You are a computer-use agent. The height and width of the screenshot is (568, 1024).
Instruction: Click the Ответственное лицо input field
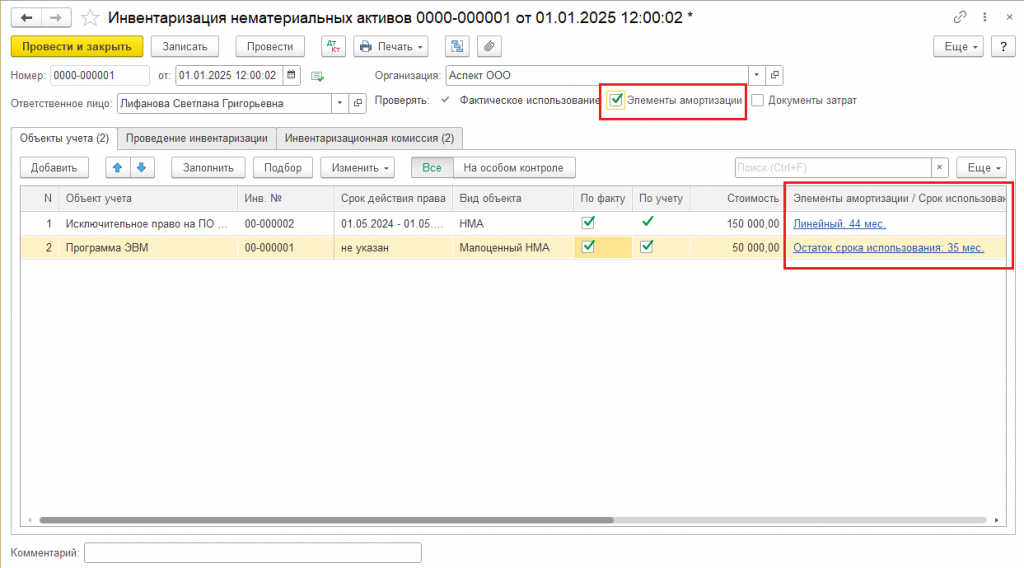(x=225, y=103)
